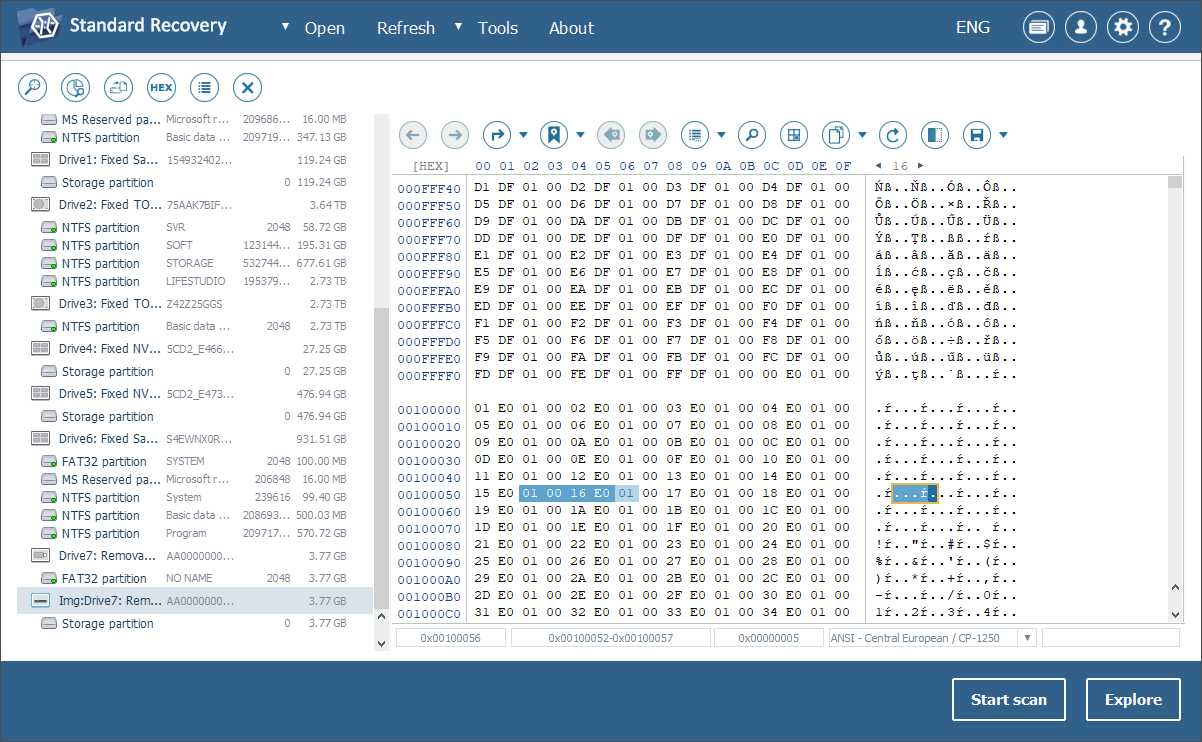Screen dimensions: 1202x742
Task: Open the Open menu
Action: coord(325,28)
